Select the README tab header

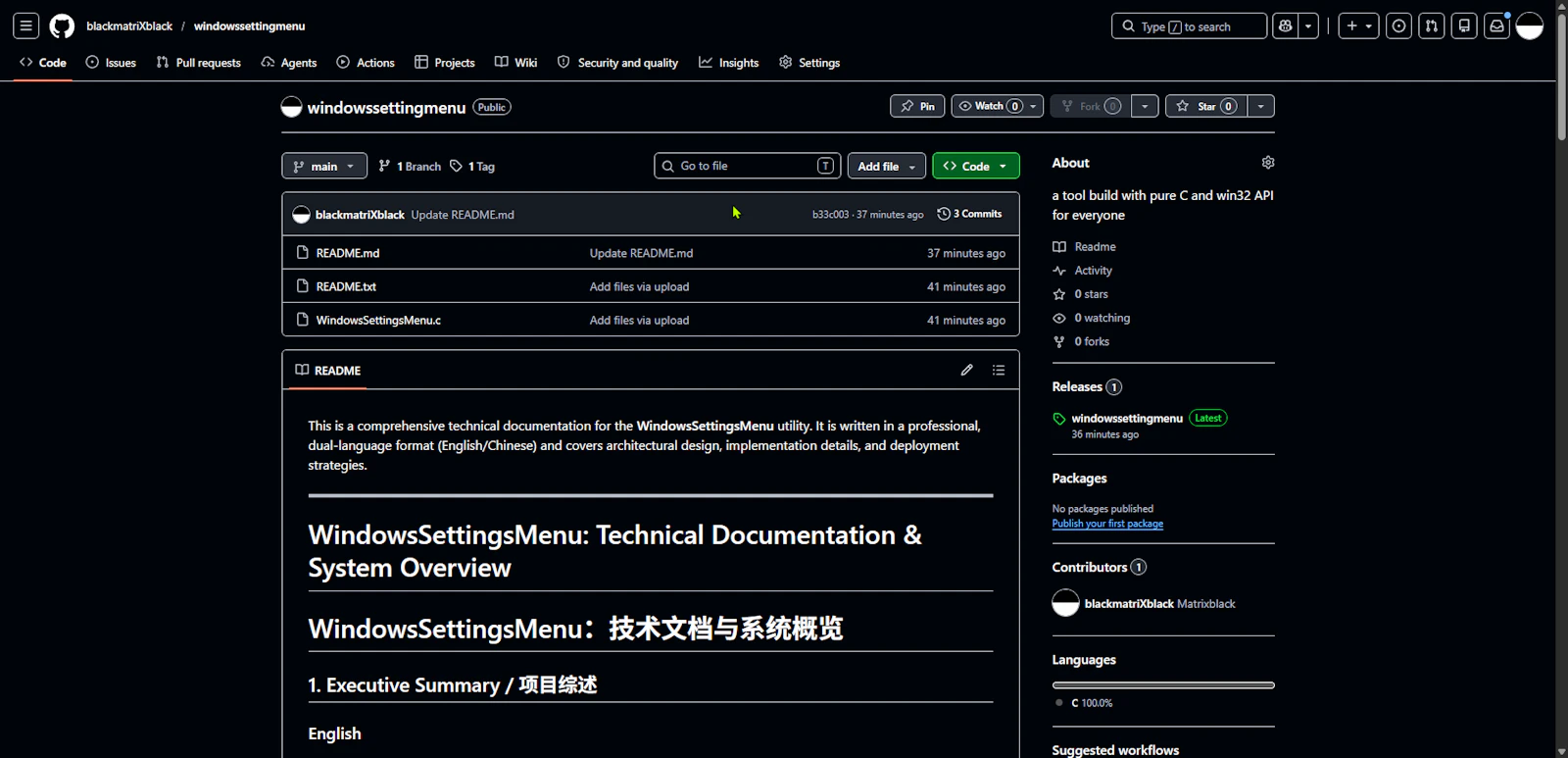[328, 371]
